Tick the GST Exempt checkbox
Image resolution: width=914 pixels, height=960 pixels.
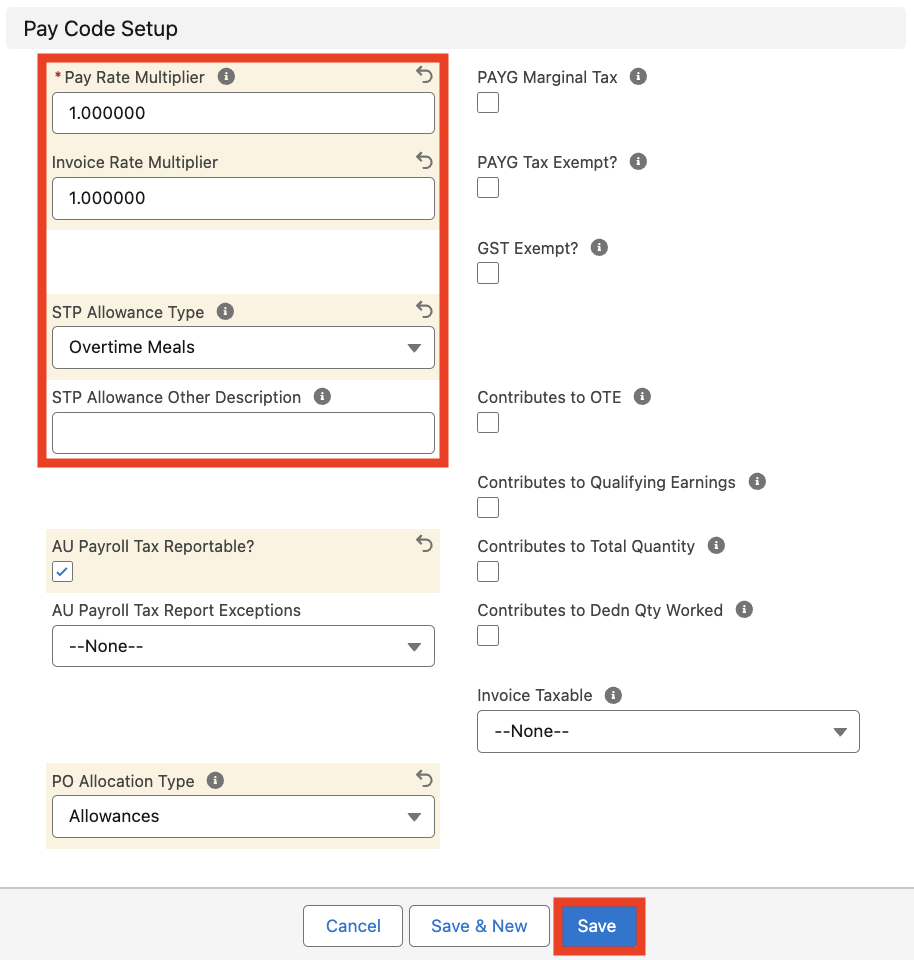pyautogui.click(x=488, y=274)
